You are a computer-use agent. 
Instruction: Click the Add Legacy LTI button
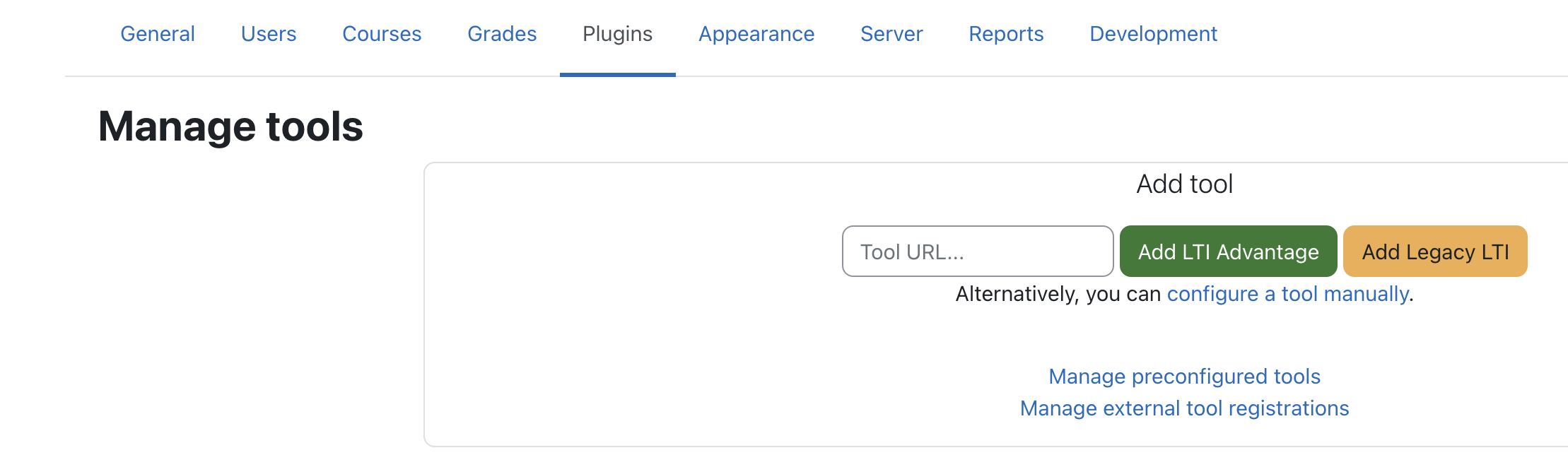click(x=1435, y=252)
